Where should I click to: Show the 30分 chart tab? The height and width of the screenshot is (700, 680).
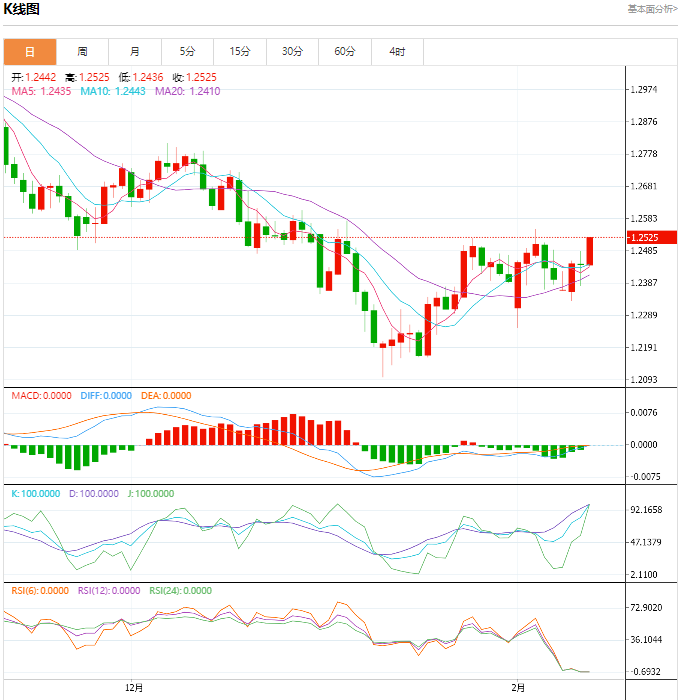[292, 52]
